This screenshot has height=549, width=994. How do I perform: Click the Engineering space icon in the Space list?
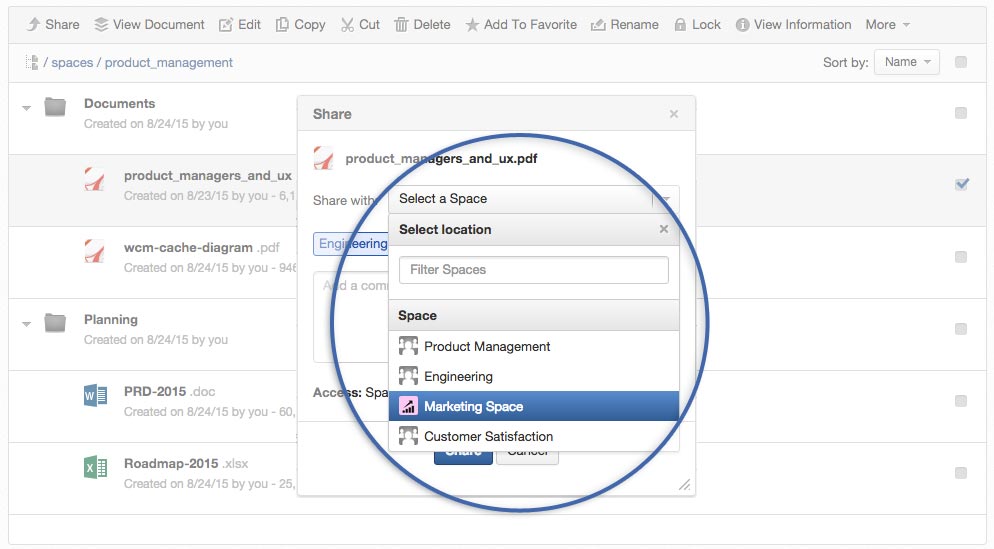tap(408, 376)
